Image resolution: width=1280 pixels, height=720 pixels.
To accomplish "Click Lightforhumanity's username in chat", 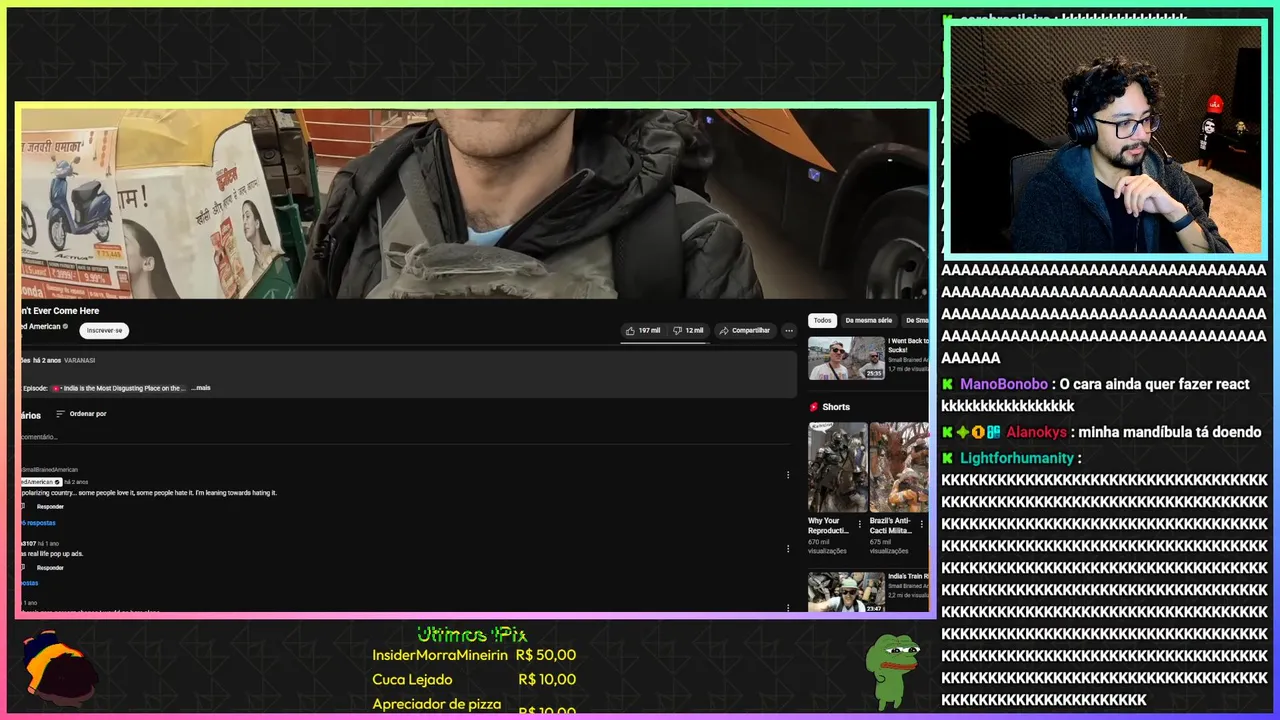I will pyautogui.click(x=1017, y=458).
